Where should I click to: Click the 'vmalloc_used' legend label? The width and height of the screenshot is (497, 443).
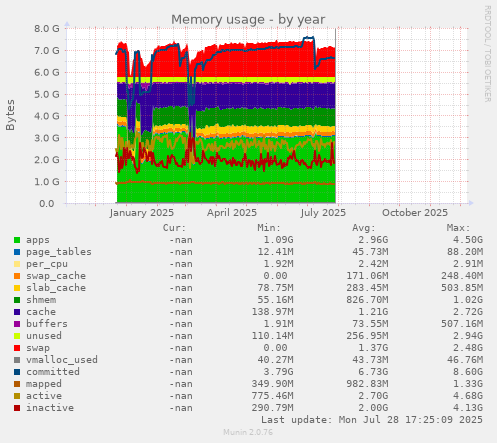click(x=62, y=360)
